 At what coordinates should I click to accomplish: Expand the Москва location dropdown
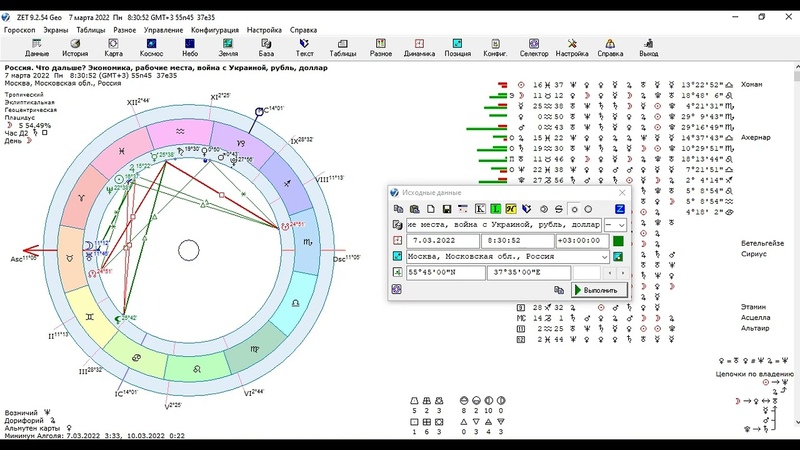[x=604, y=257]
